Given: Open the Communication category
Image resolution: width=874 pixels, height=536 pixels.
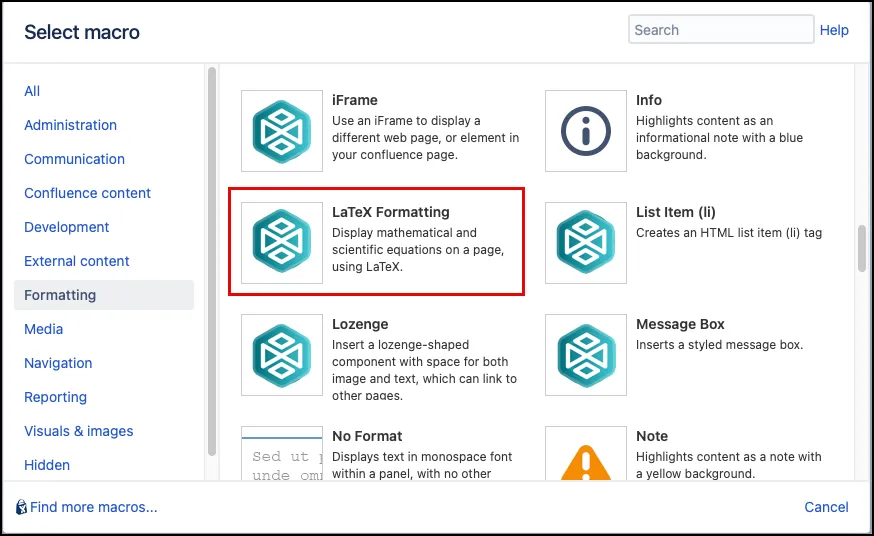Looking at the screenshot, I should (x=74, y=159).
